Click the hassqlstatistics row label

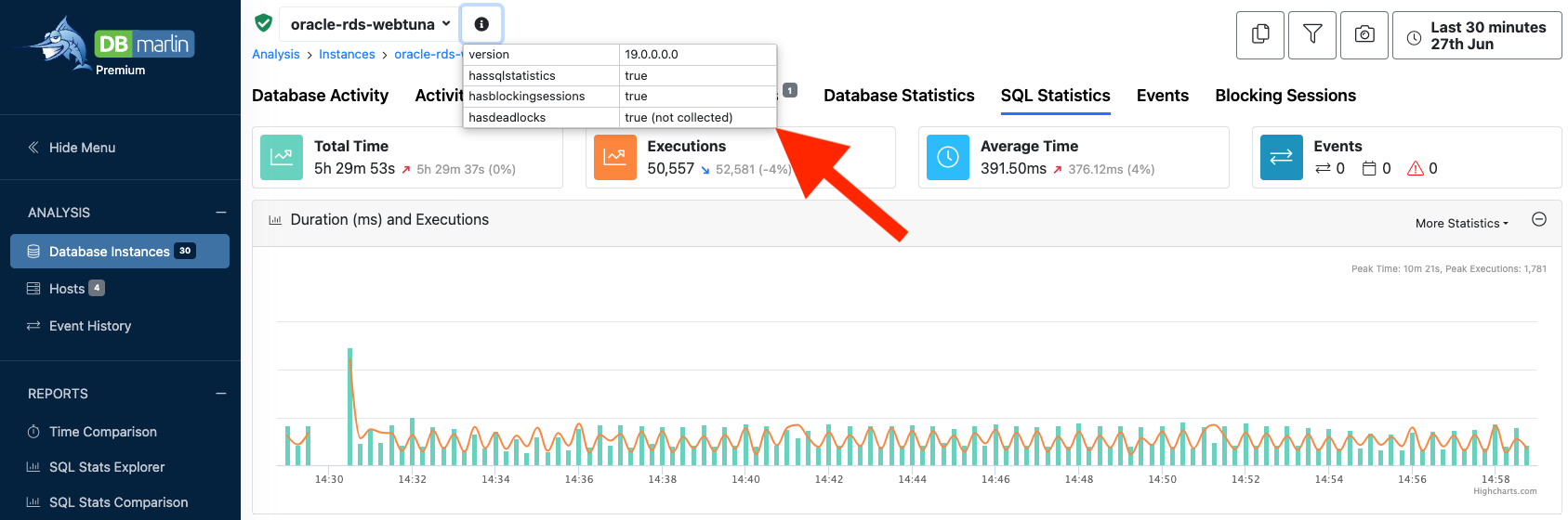pyautogui.click(x=512, y=76)
